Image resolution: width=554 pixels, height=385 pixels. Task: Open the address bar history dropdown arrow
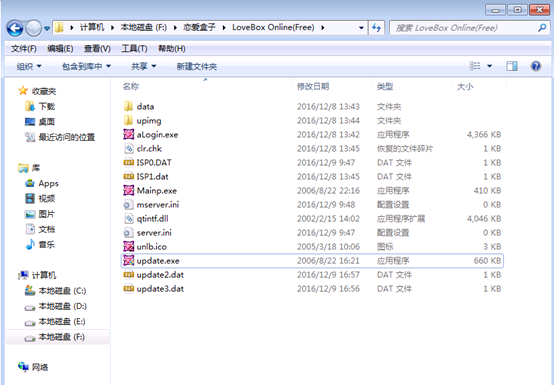point(361,28)
